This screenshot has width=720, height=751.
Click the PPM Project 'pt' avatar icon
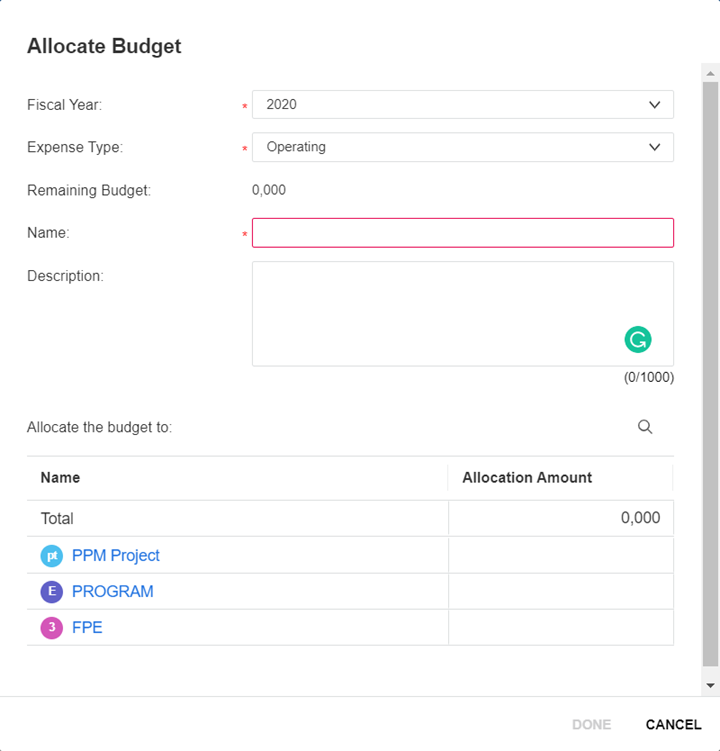coord(52,556)
